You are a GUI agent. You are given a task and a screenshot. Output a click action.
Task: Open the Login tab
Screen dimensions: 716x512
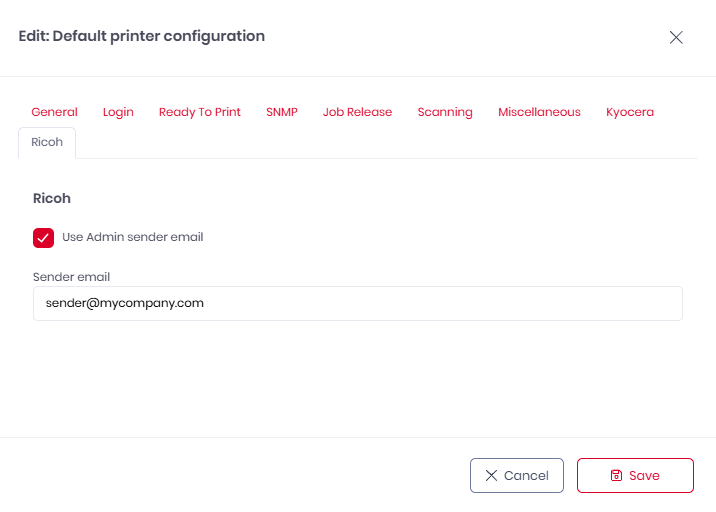(x=118, y=112)
